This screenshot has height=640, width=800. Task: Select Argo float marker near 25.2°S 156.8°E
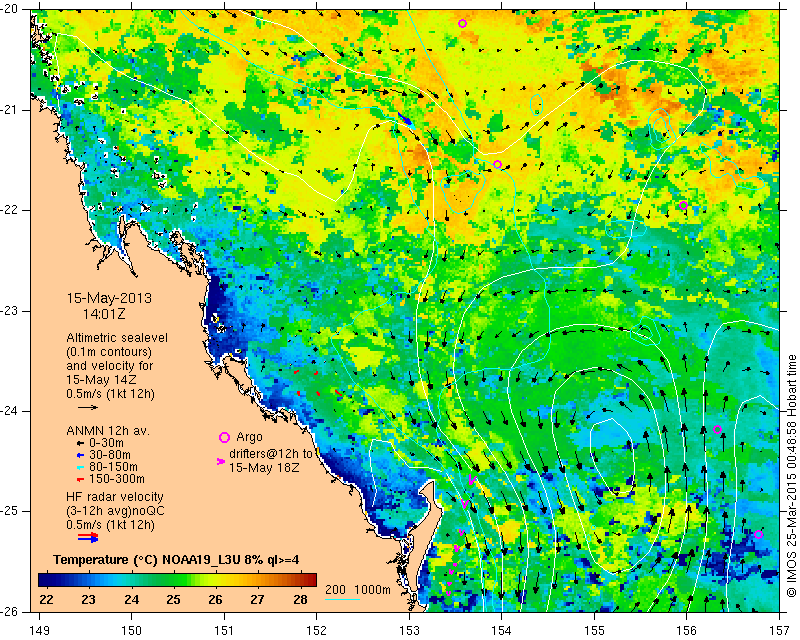(x=758, y=534)
